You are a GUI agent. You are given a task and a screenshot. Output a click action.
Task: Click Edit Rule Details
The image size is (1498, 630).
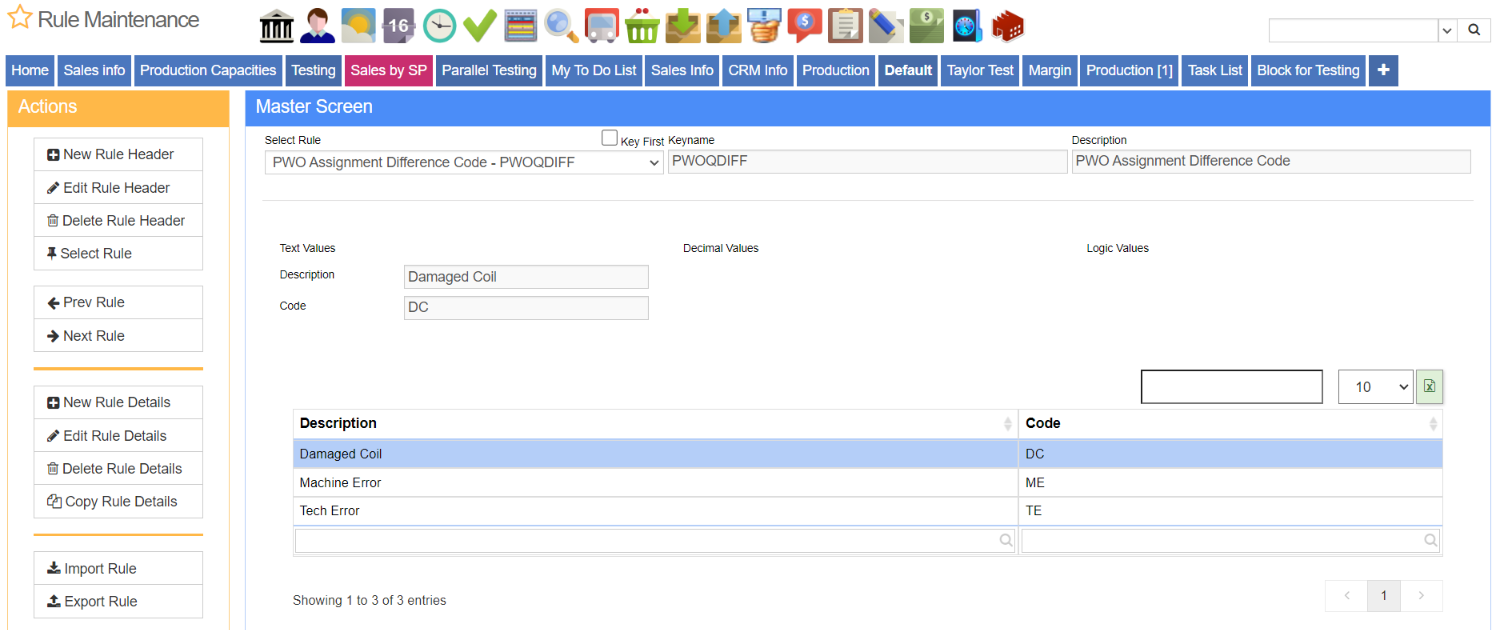[x=118, y=435]
